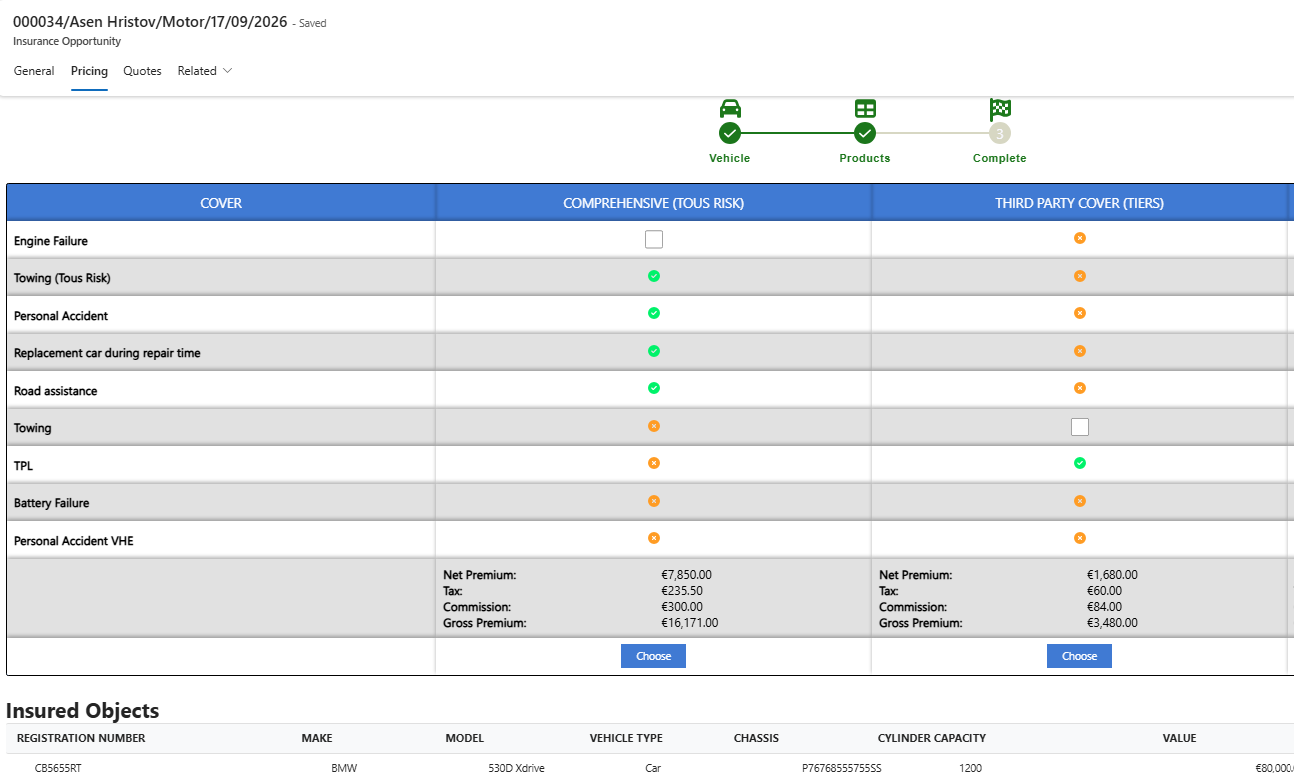Click the checkered flag icon above Complete
This screenshot has width=1294, height=775.
1000,109
